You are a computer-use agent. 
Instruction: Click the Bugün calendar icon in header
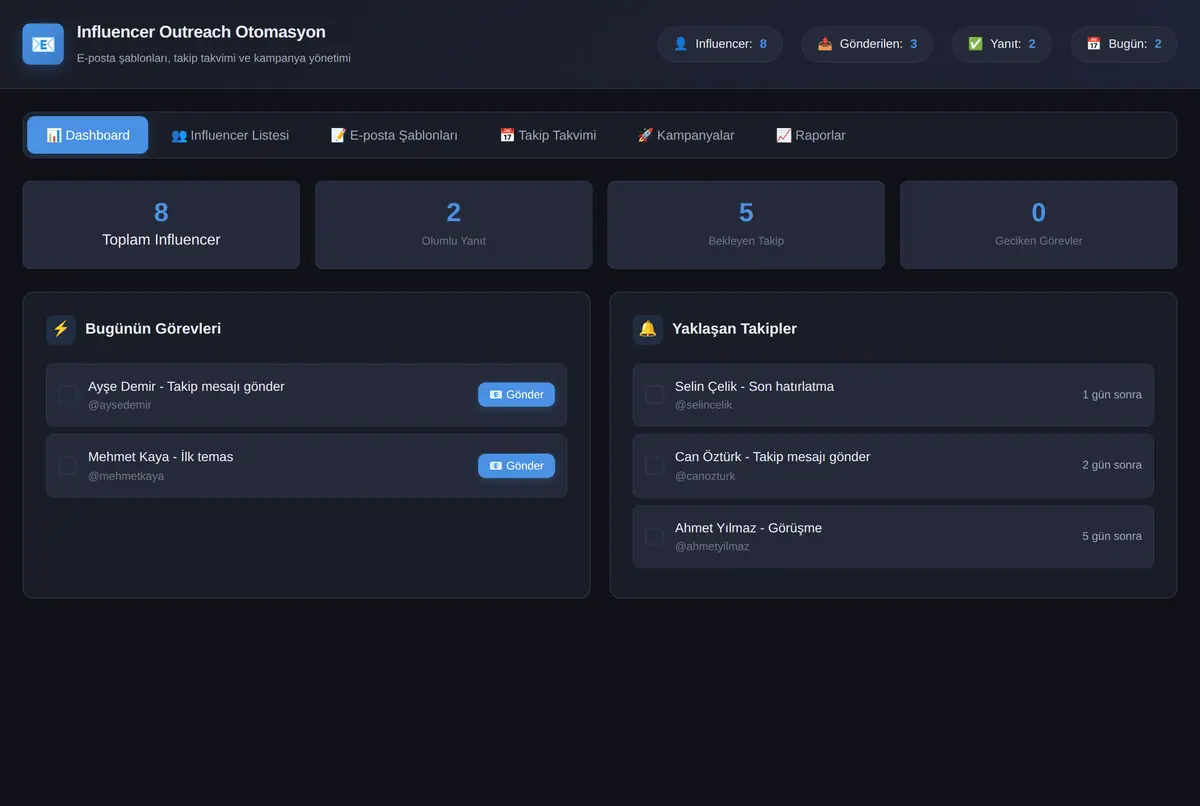[1094, 44]
